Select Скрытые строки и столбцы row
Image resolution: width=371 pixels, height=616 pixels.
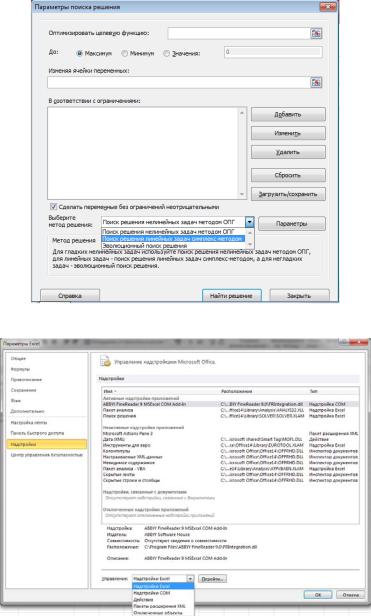tap(230, 480)
